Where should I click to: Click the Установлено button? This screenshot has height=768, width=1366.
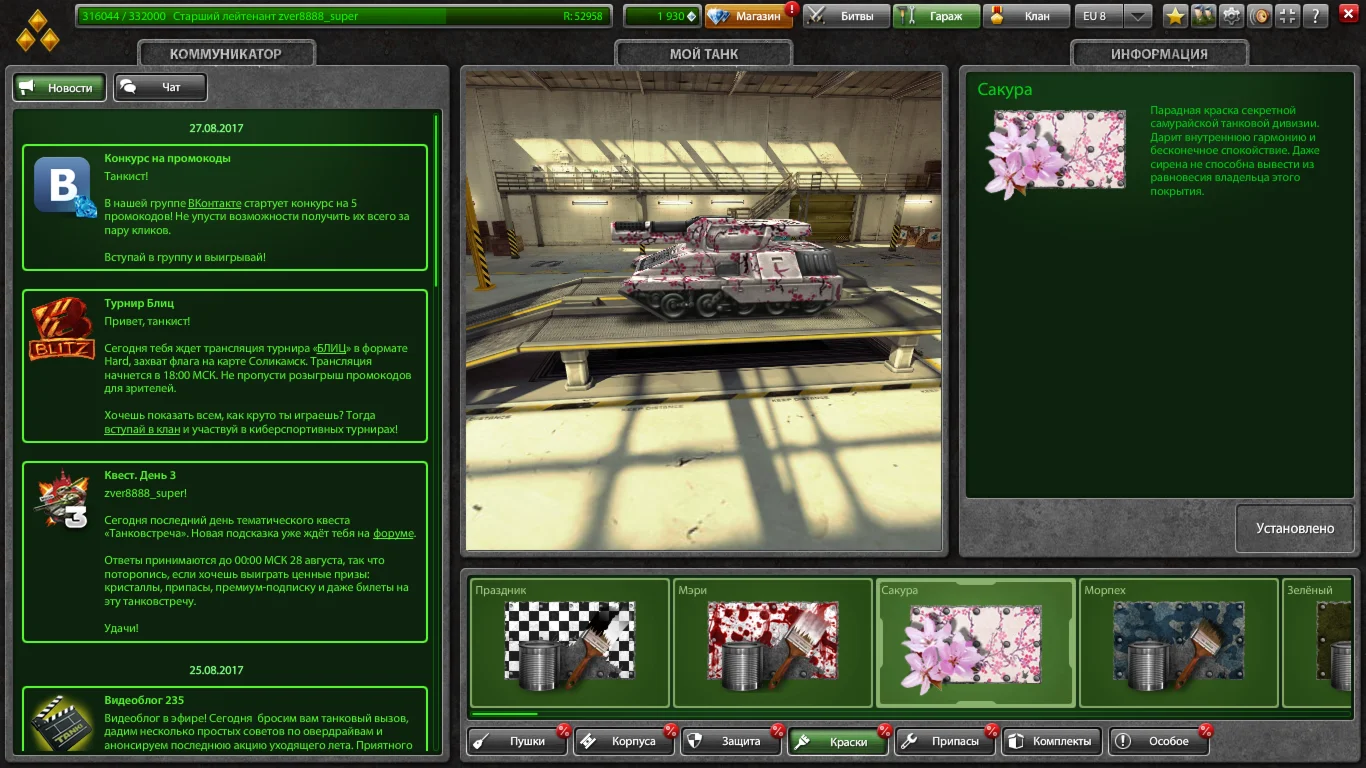(x=1295, y=528)
